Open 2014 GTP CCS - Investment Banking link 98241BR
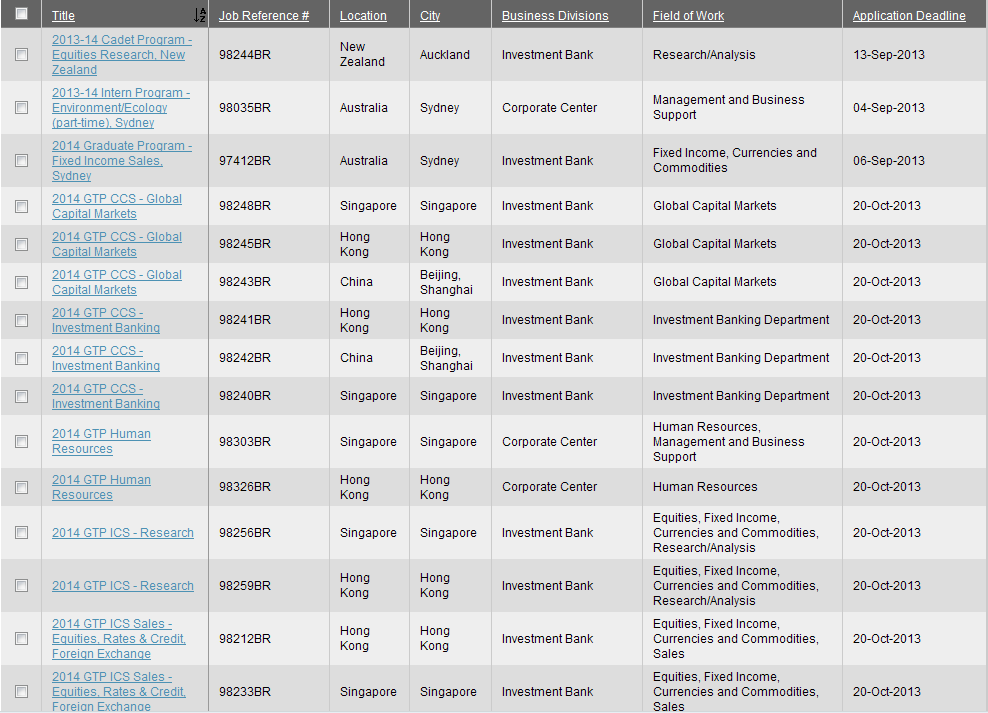The height and width of the screenshot is (713, 988). point(105,320)
